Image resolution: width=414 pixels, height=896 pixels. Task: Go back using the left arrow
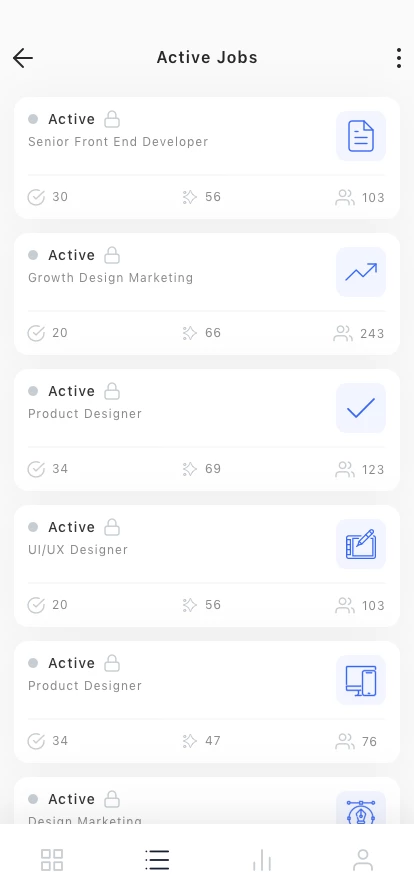(23, 58)
